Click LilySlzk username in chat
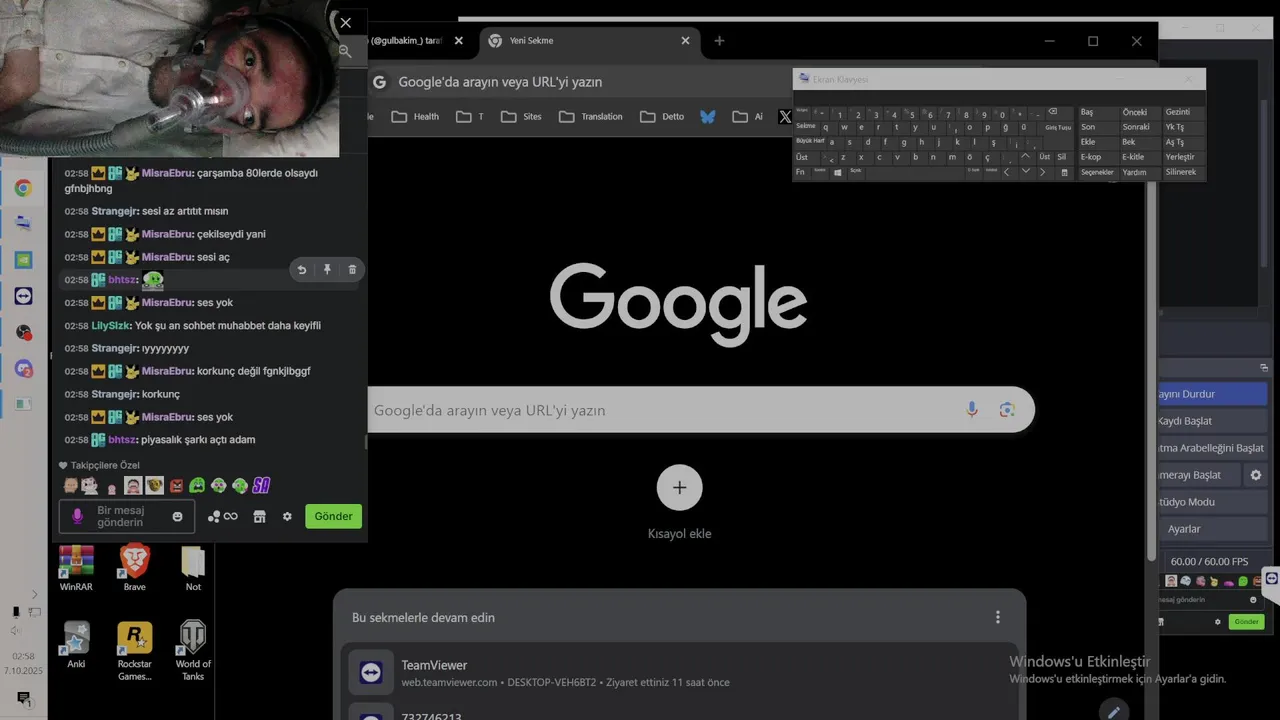 [111, 326]
